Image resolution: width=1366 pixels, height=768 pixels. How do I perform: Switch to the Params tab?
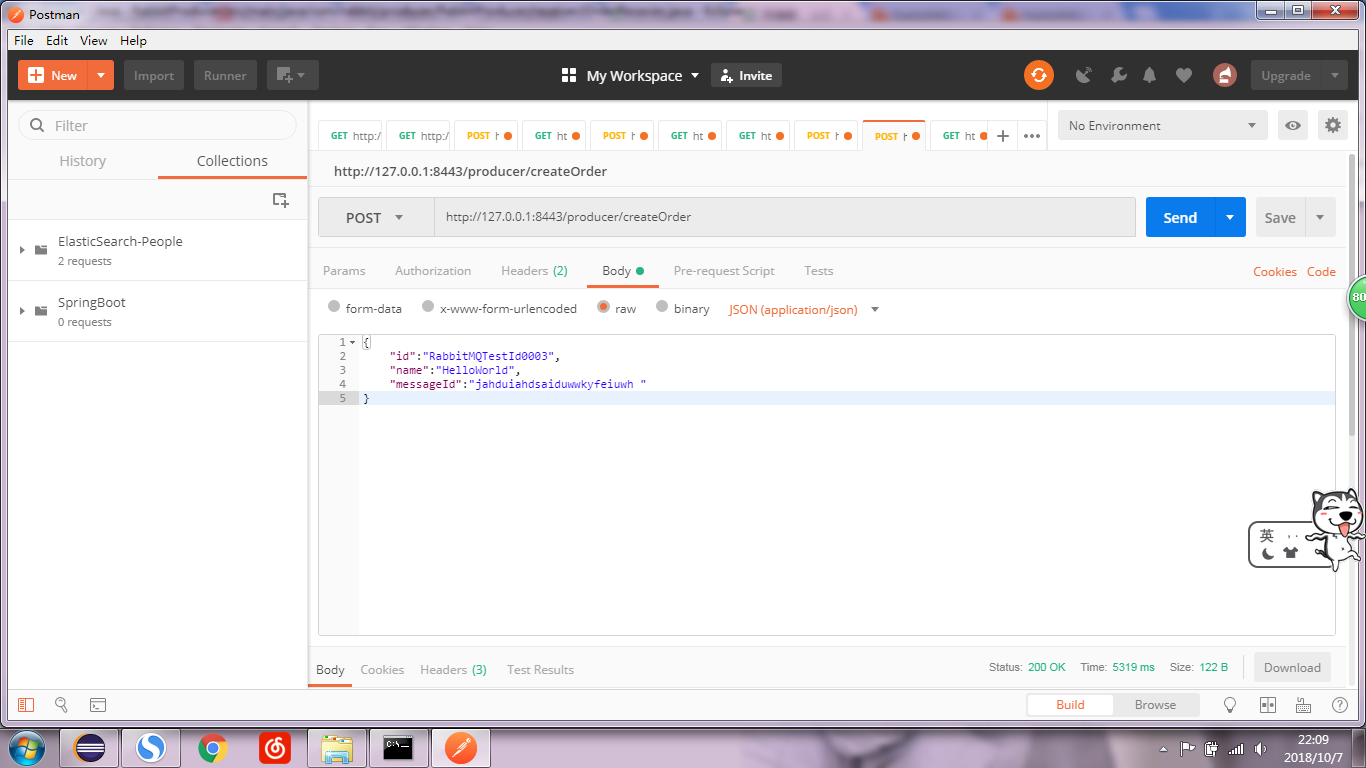[344, 270]
